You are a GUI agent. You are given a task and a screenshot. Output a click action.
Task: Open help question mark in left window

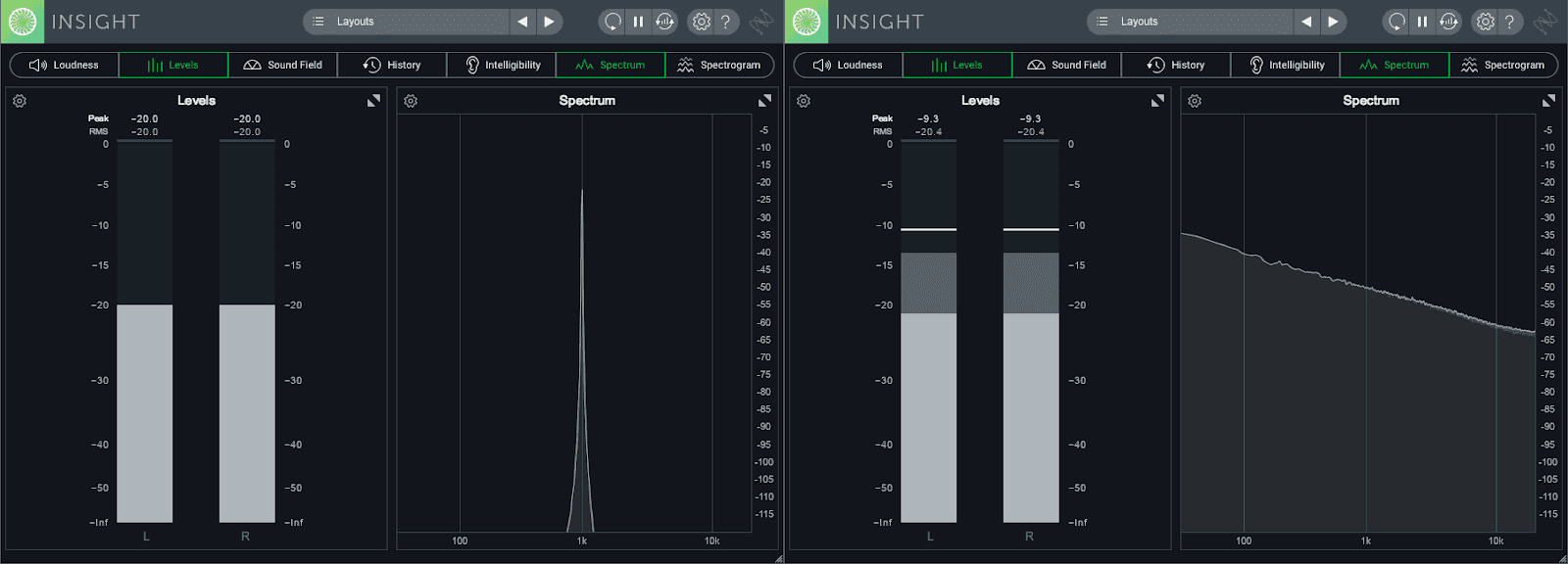(725, 22)
